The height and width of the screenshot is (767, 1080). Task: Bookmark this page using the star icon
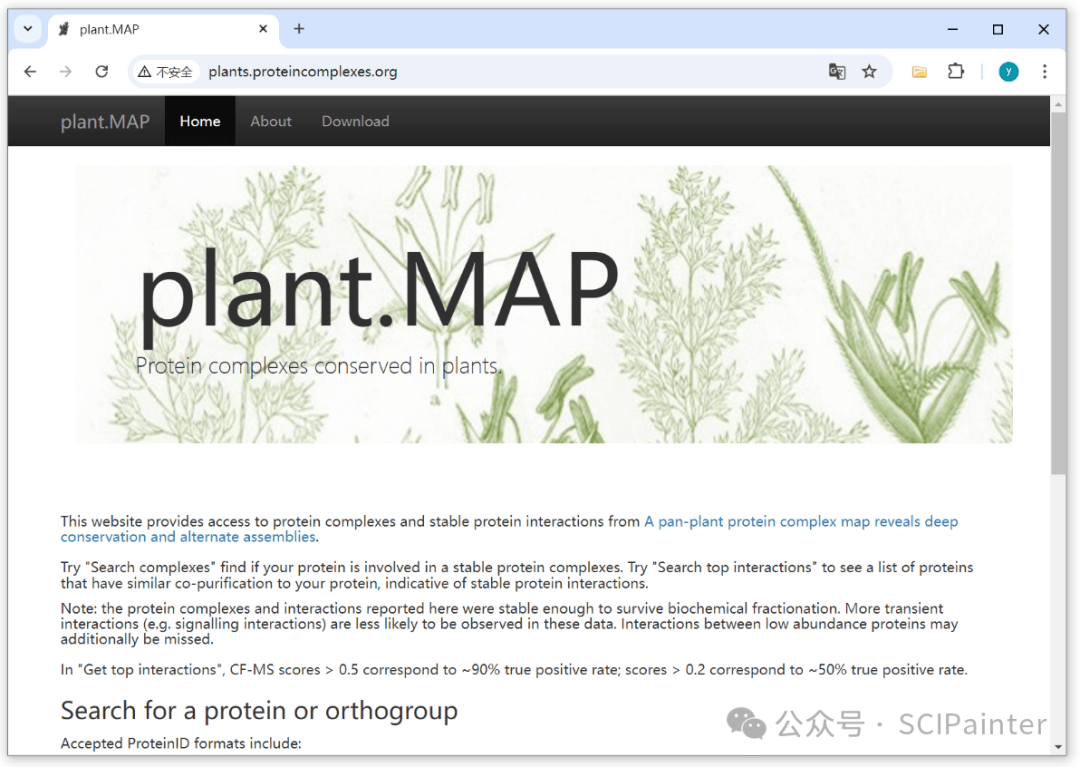click(x=870, y=71)
